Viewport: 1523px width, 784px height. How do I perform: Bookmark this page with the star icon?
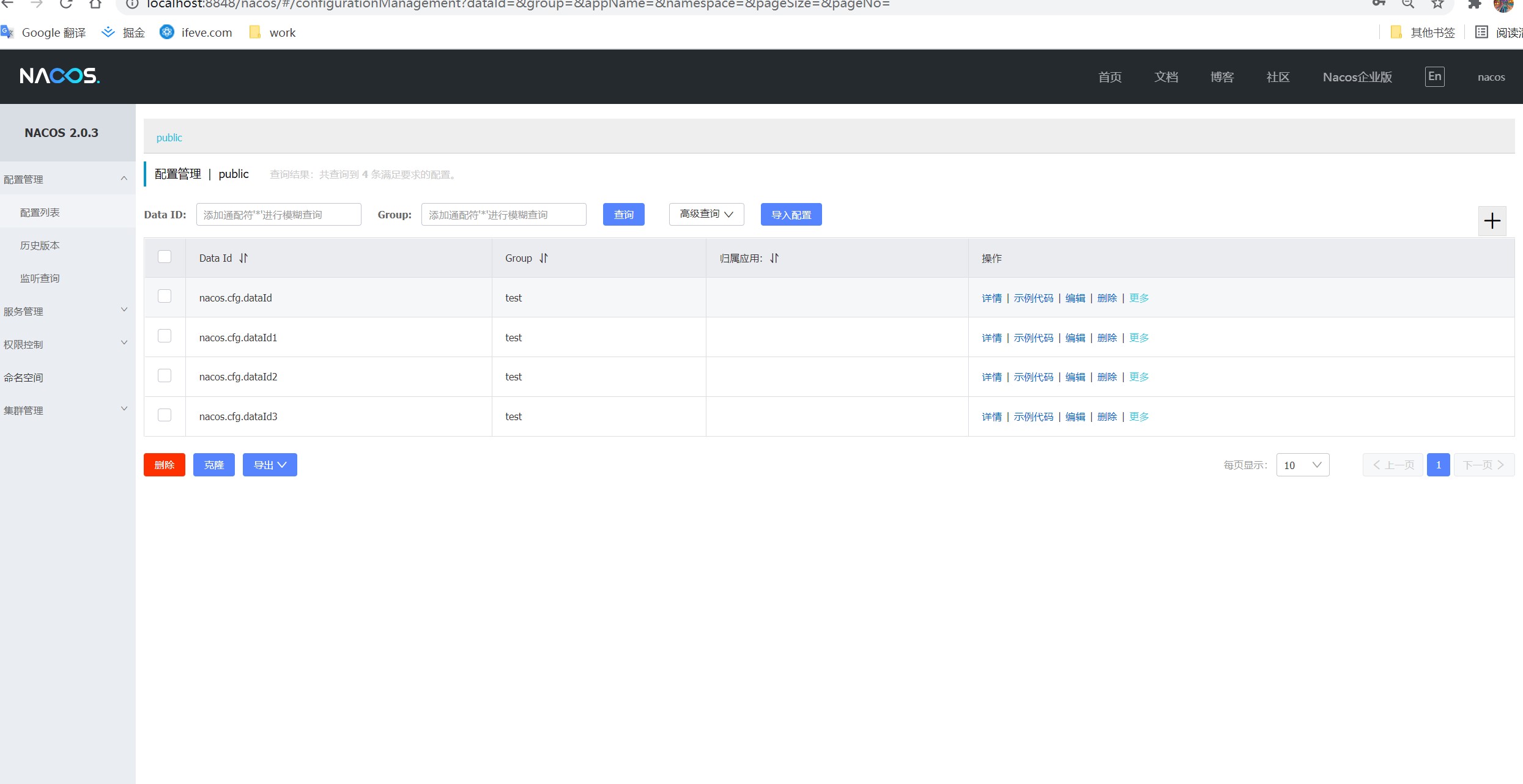(x=1437, y=4)
